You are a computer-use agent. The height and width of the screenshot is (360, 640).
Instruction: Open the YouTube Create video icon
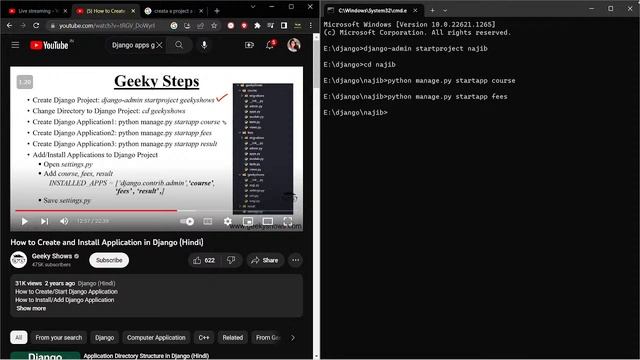coord(249,45)
